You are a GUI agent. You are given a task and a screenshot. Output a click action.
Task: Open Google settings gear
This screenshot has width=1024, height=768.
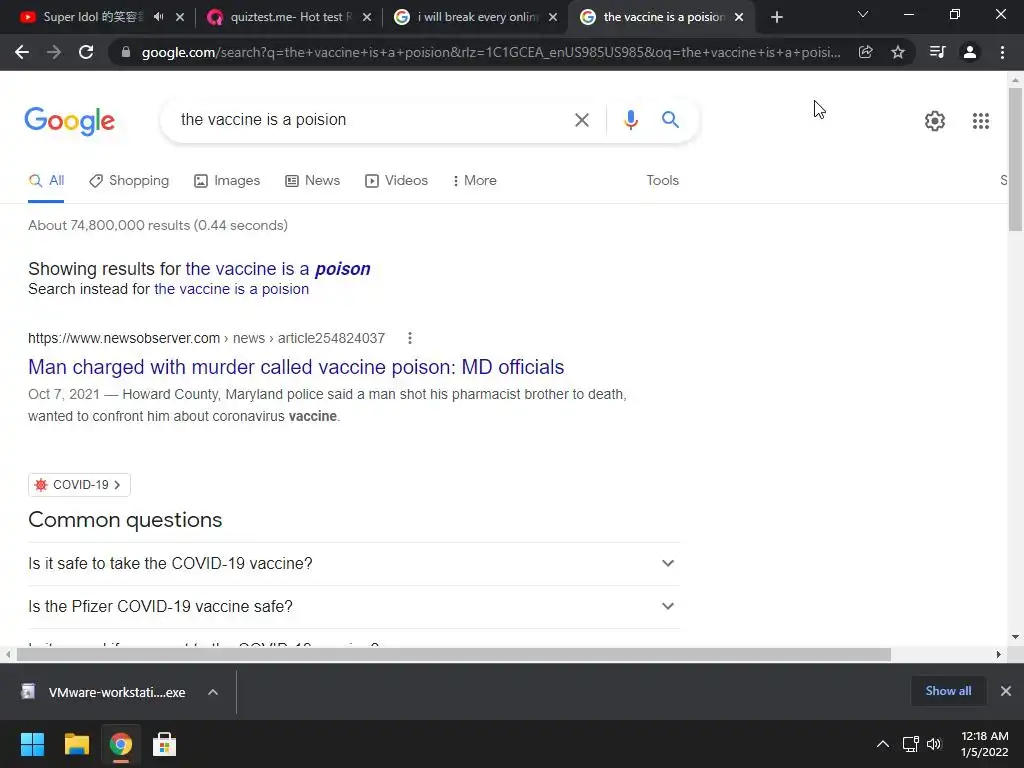coord(935,121)
